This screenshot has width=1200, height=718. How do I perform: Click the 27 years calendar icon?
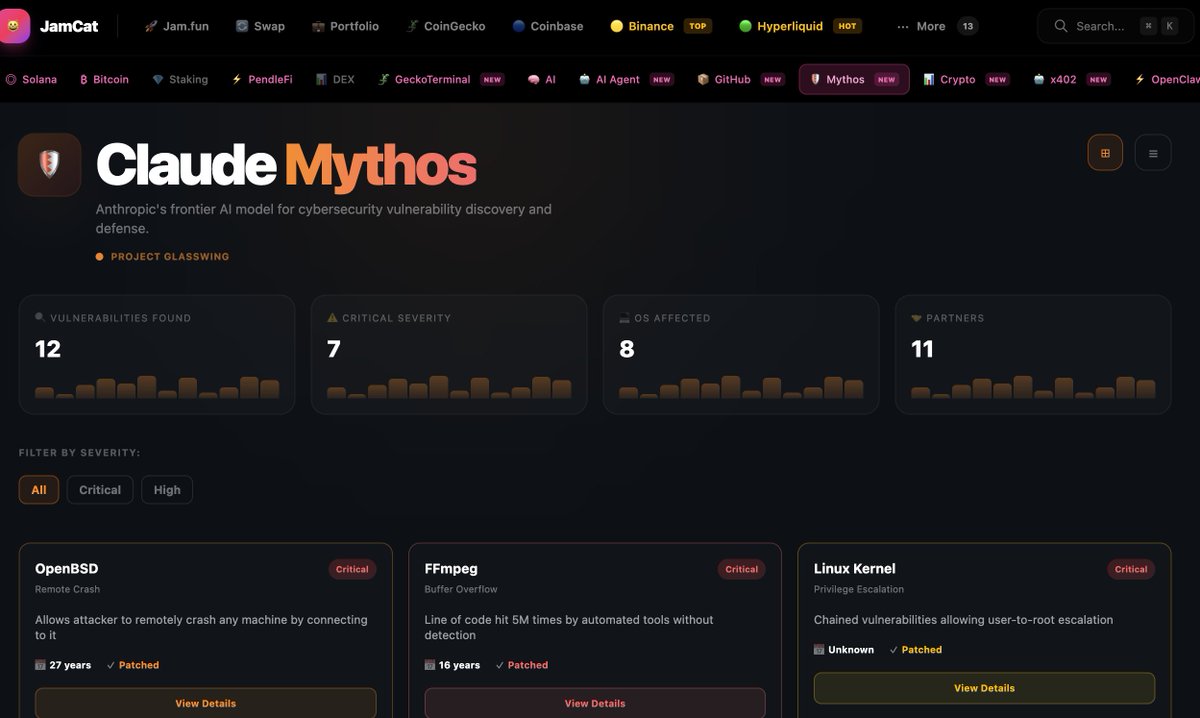point(40,665)
